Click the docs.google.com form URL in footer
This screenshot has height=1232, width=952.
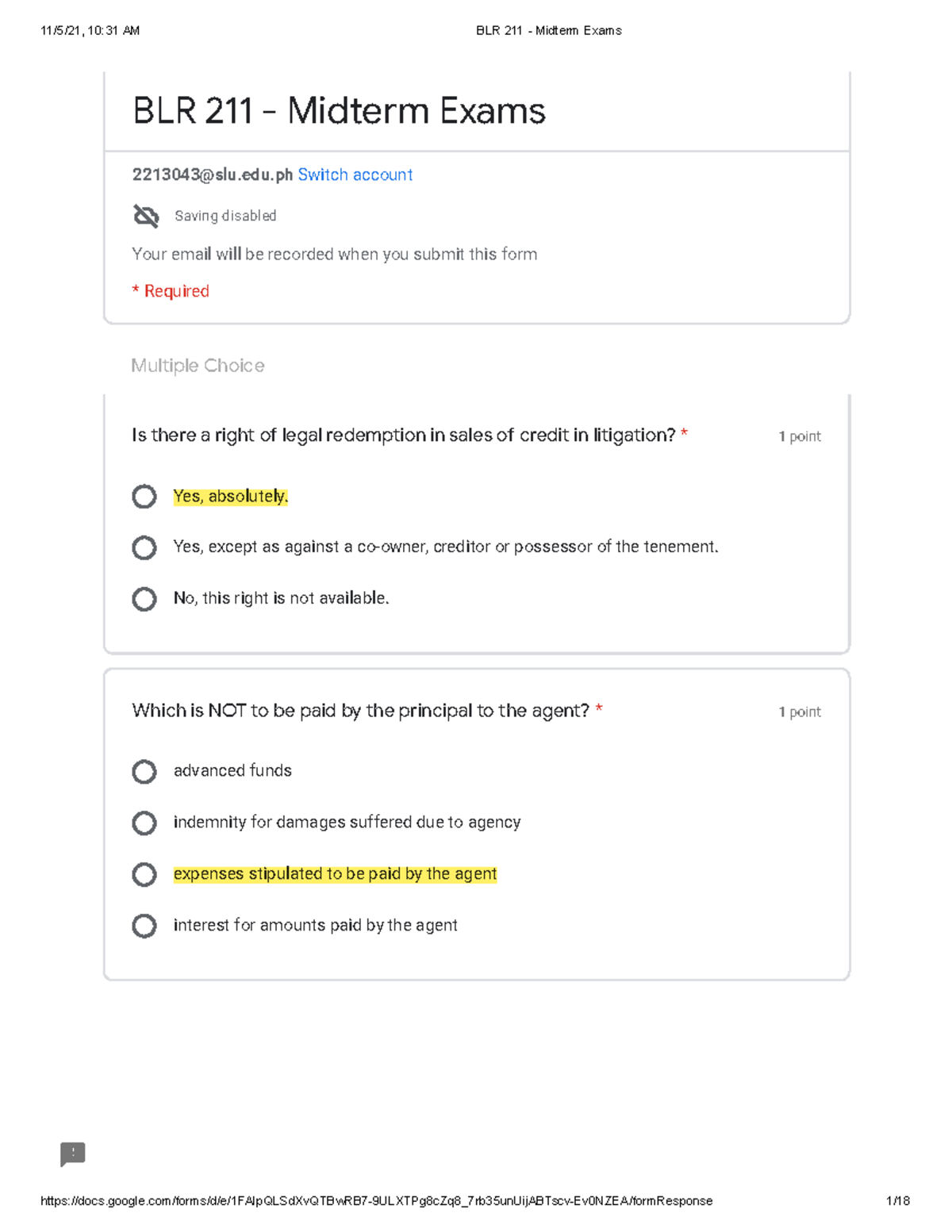(x=376, y=1201)
